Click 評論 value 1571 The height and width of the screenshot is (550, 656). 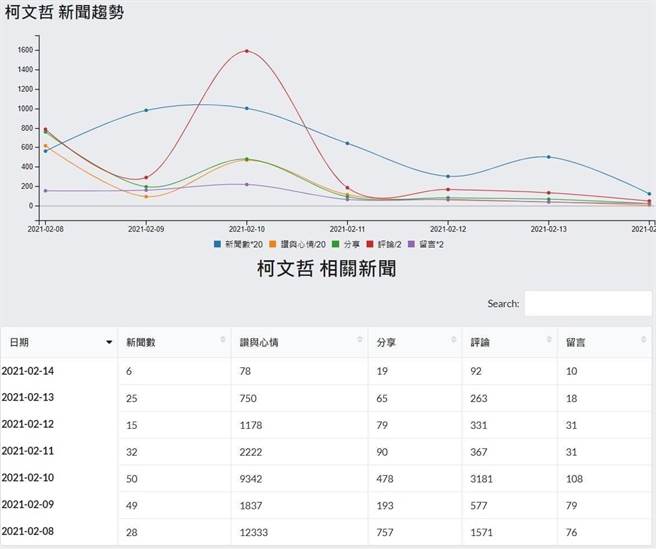click(481, 532)
